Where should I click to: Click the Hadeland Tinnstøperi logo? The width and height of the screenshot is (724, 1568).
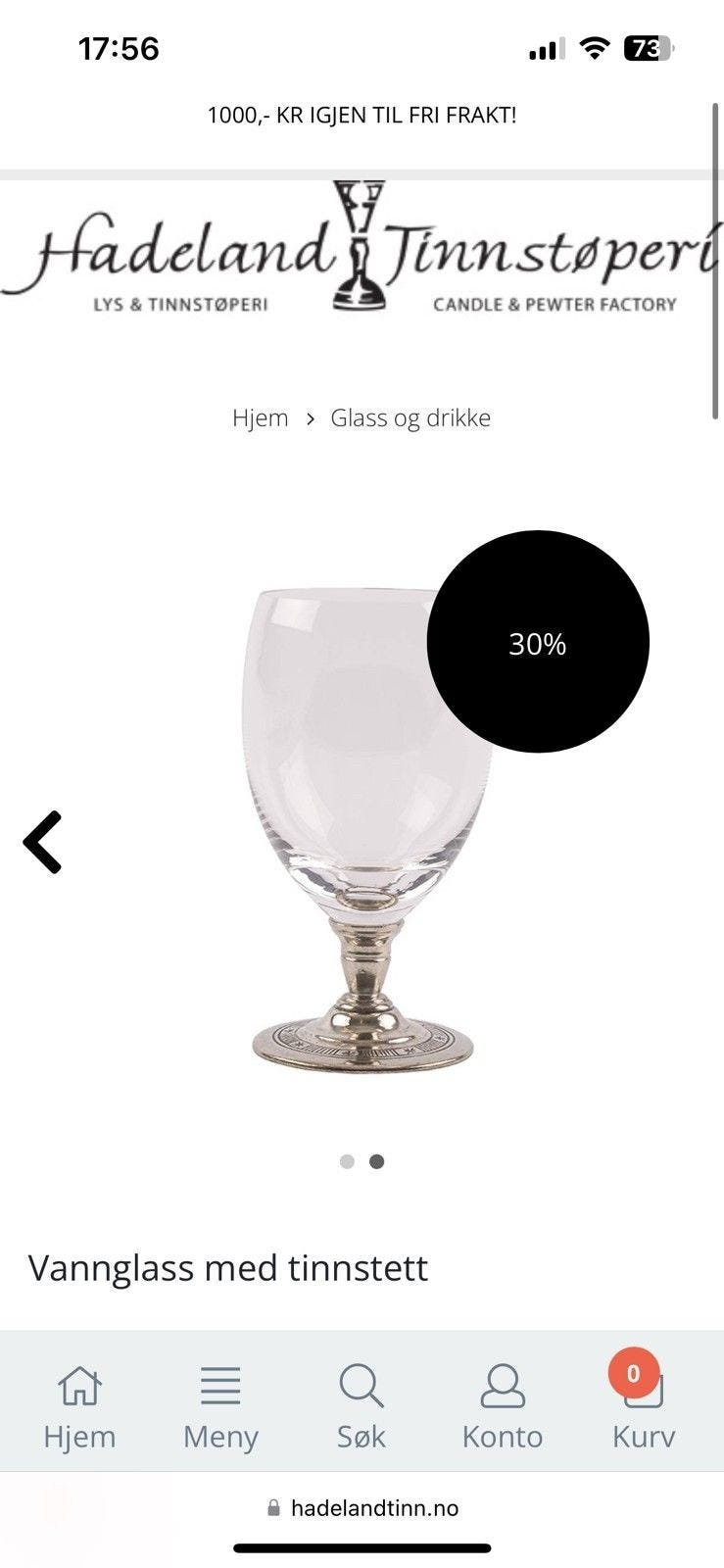point(362,247)
